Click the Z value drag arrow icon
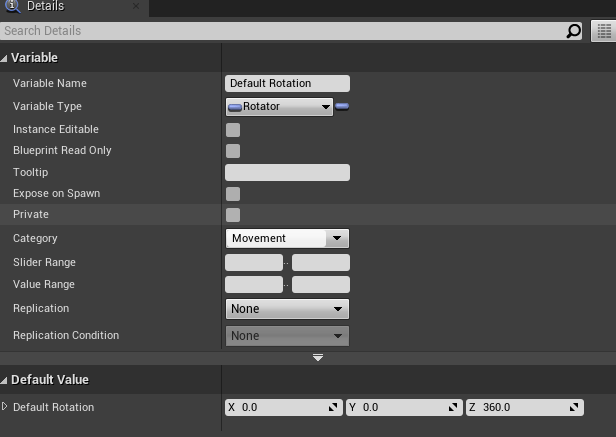Screen dimensions: 616x437 coord(575,408)
